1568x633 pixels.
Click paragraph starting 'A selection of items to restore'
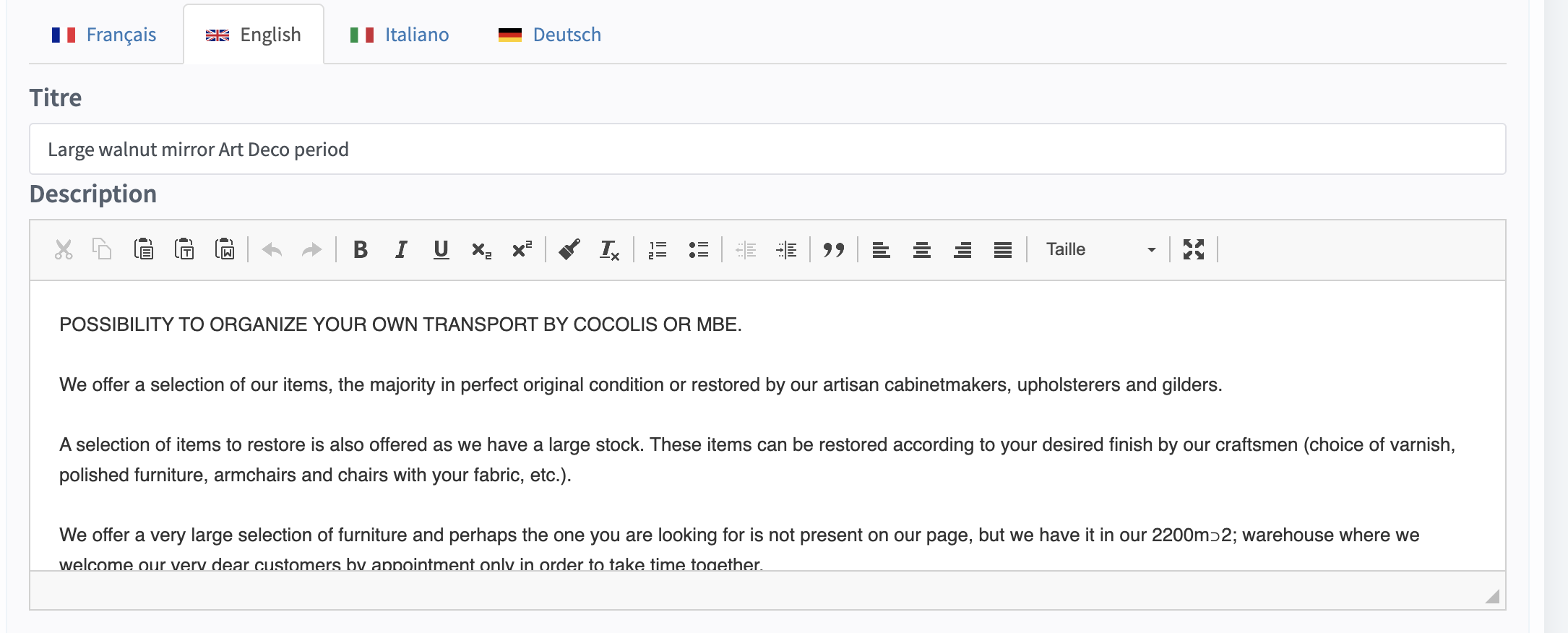click(x=757, y=460)
